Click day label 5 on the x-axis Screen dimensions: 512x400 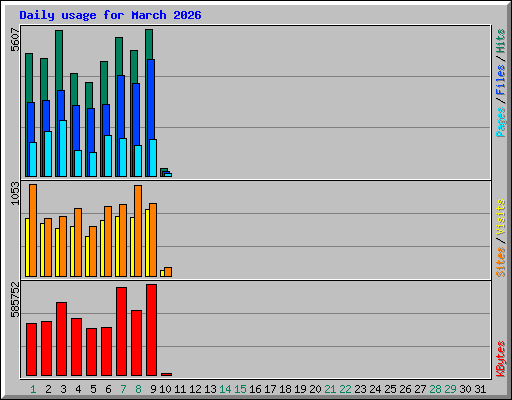[x=93, y=389]
